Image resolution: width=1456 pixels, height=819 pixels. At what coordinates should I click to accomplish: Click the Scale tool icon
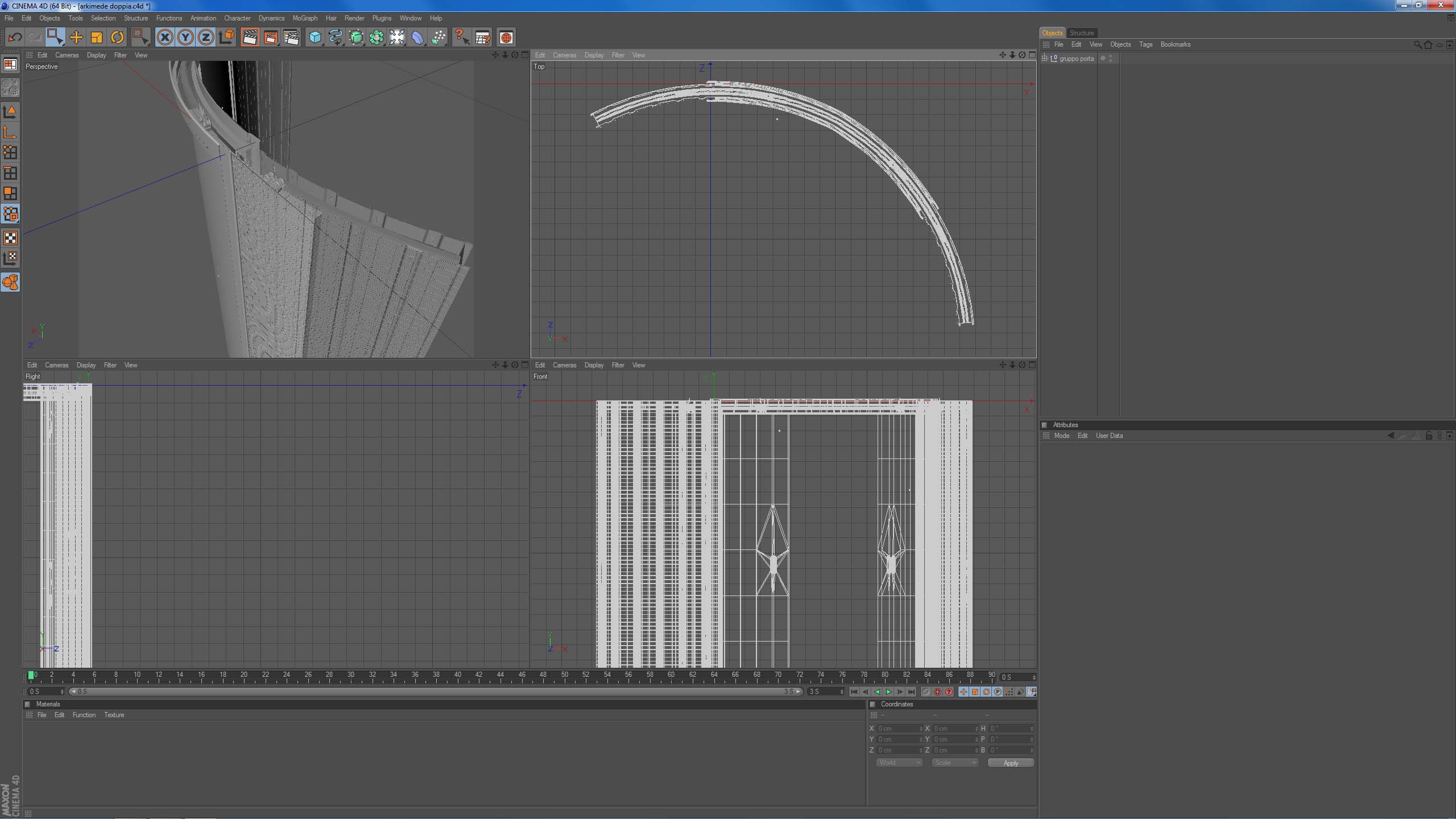pyautogui.click(x=97, y=38)
